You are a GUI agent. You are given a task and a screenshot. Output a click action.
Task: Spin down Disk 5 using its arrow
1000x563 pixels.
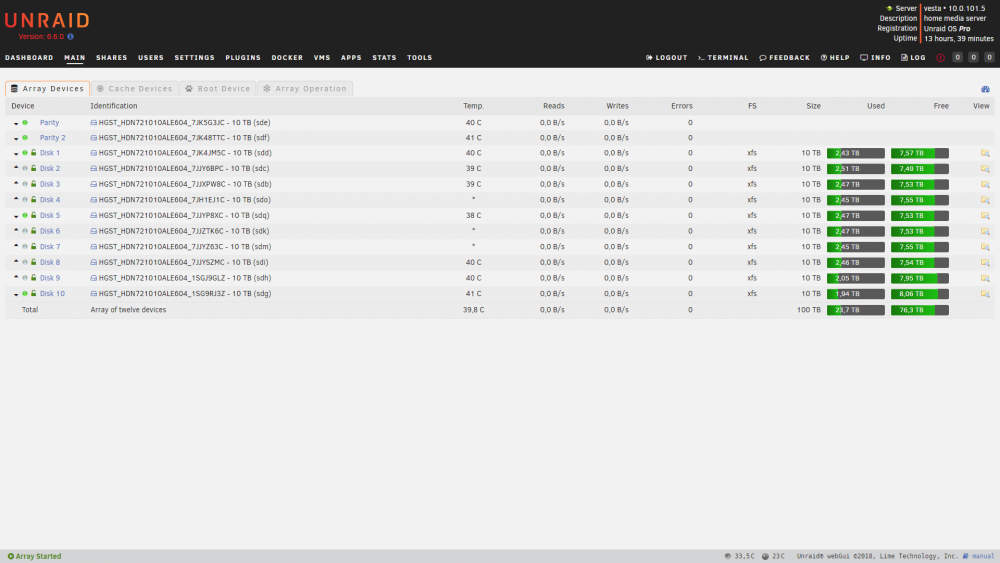(16, 216)
